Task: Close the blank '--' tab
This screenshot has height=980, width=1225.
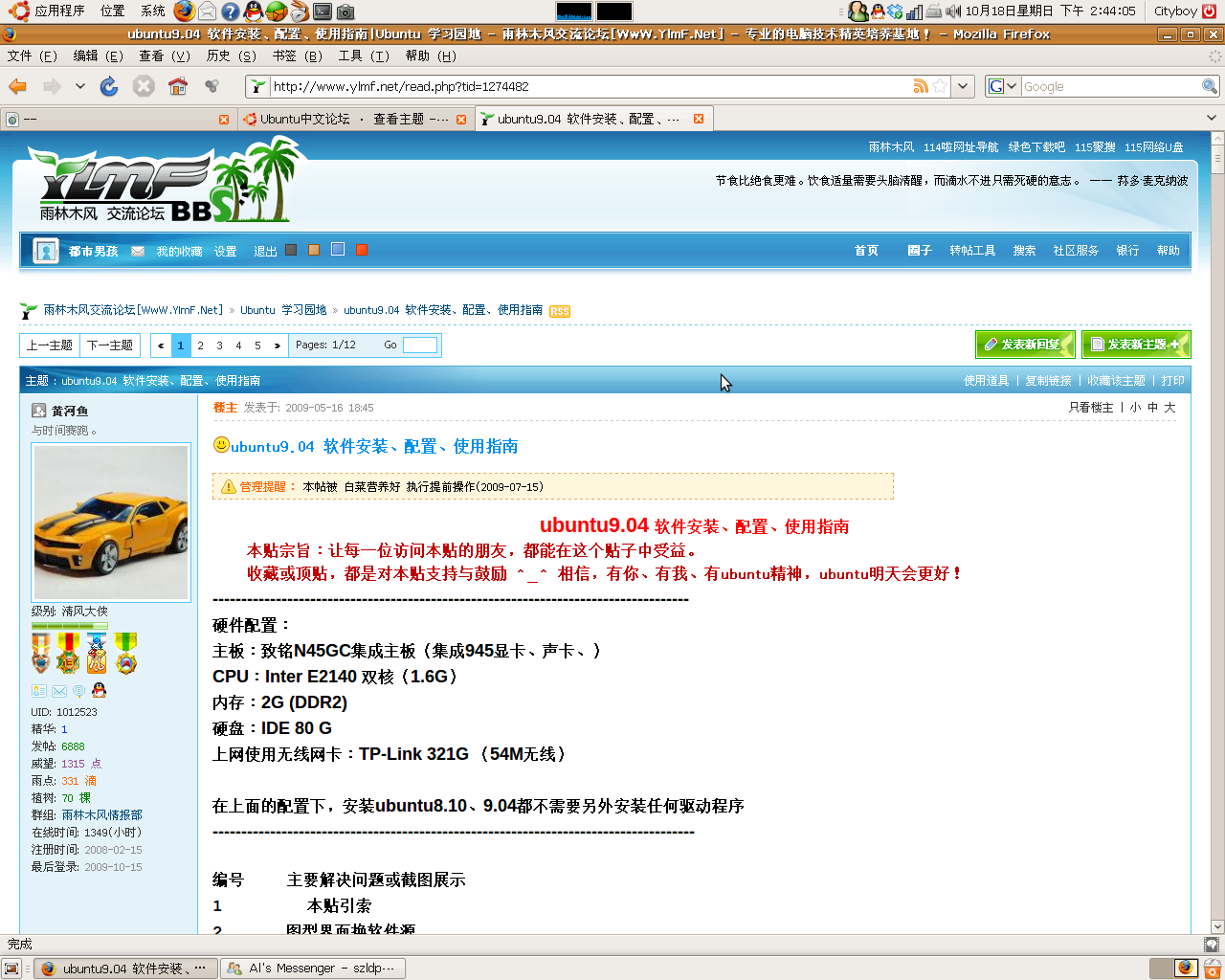Action: [x=224, y=120]
